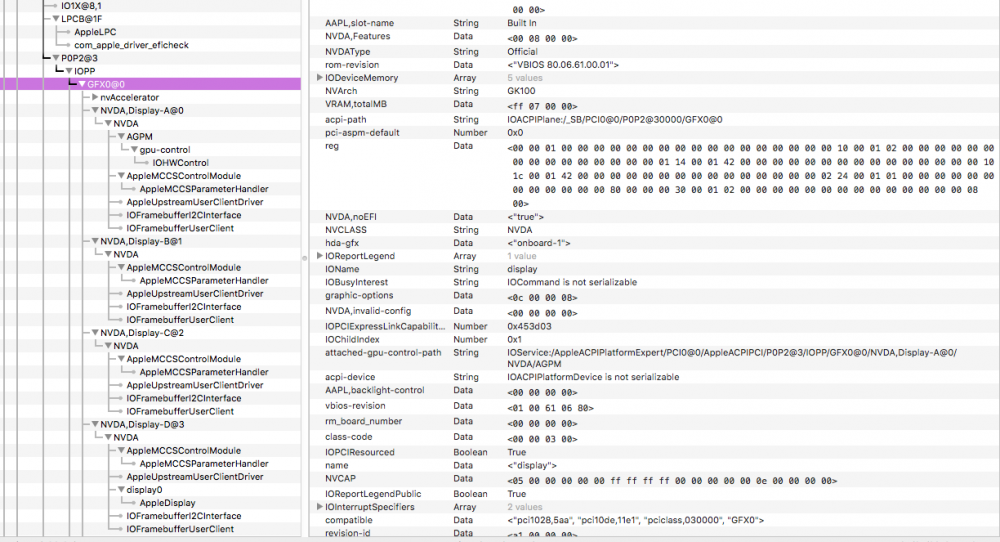Select AppleMCCSControlModule under Display-A@0
1000x542 pixels.
point(184,176)
